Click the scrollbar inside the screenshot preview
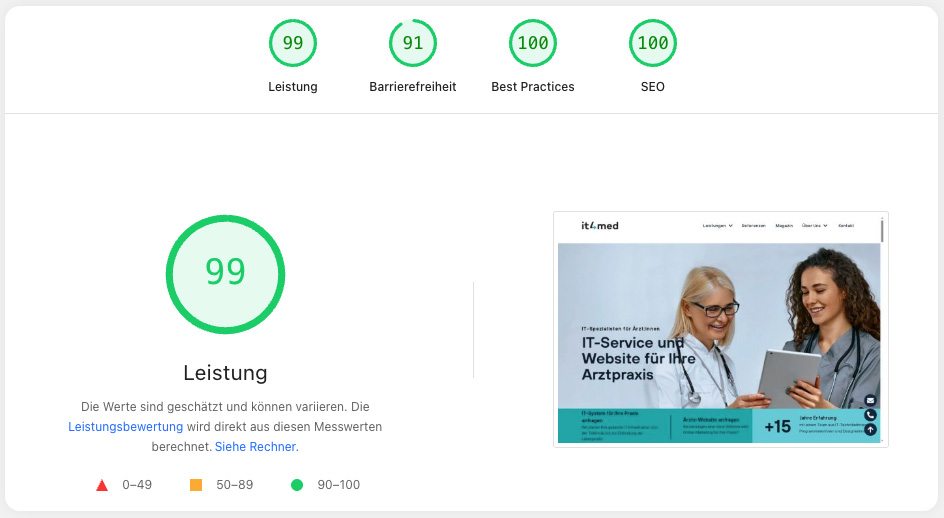This screenshot has height=518, width=944. (882, 231)
